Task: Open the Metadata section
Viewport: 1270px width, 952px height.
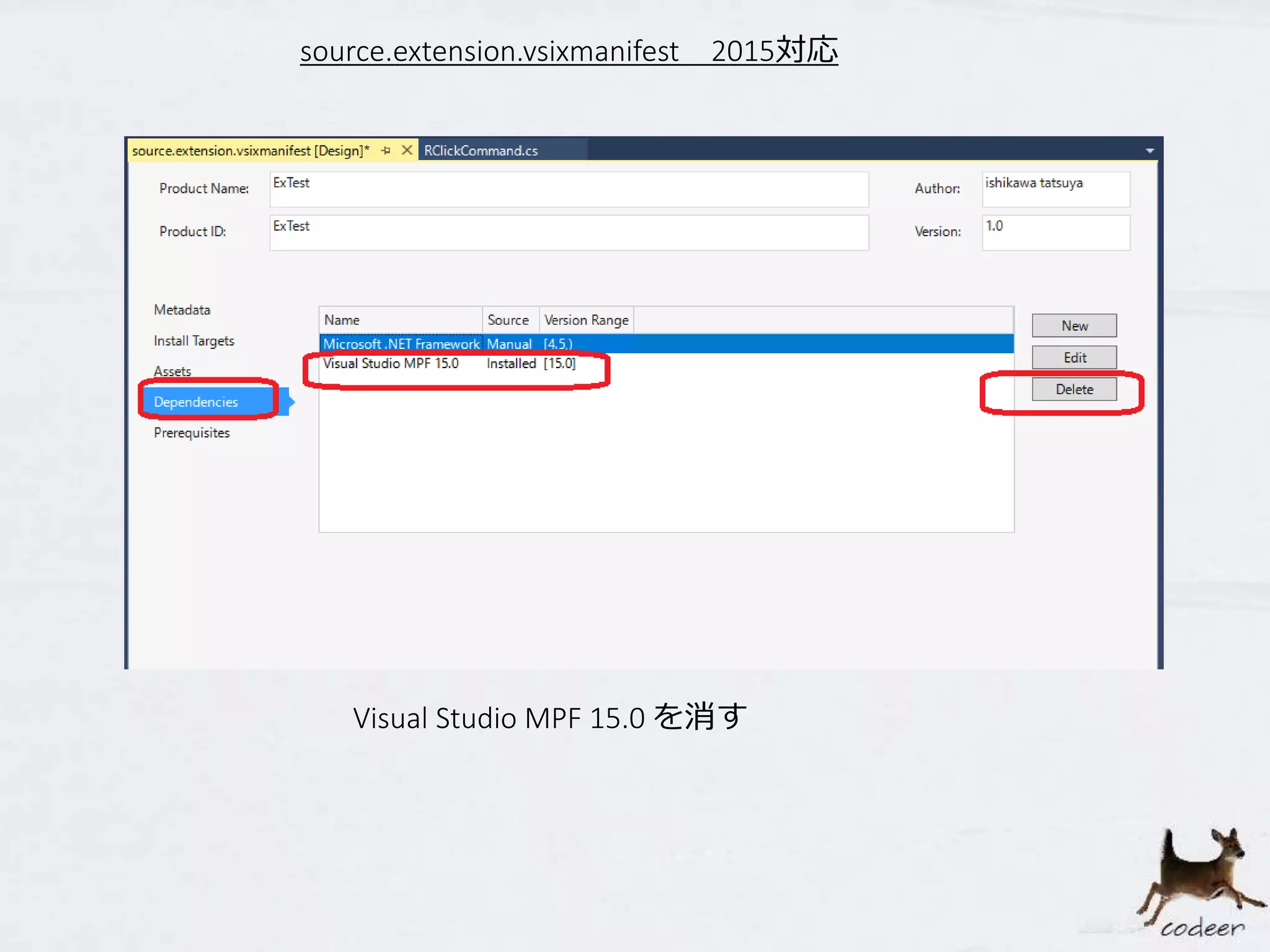Action: [x=182, y=310]
